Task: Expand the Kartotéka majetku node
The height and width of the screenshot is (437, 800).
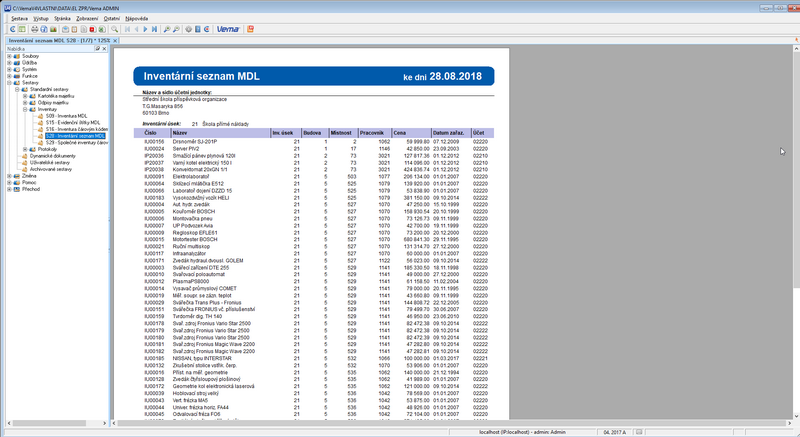Action: coord(27,96)
